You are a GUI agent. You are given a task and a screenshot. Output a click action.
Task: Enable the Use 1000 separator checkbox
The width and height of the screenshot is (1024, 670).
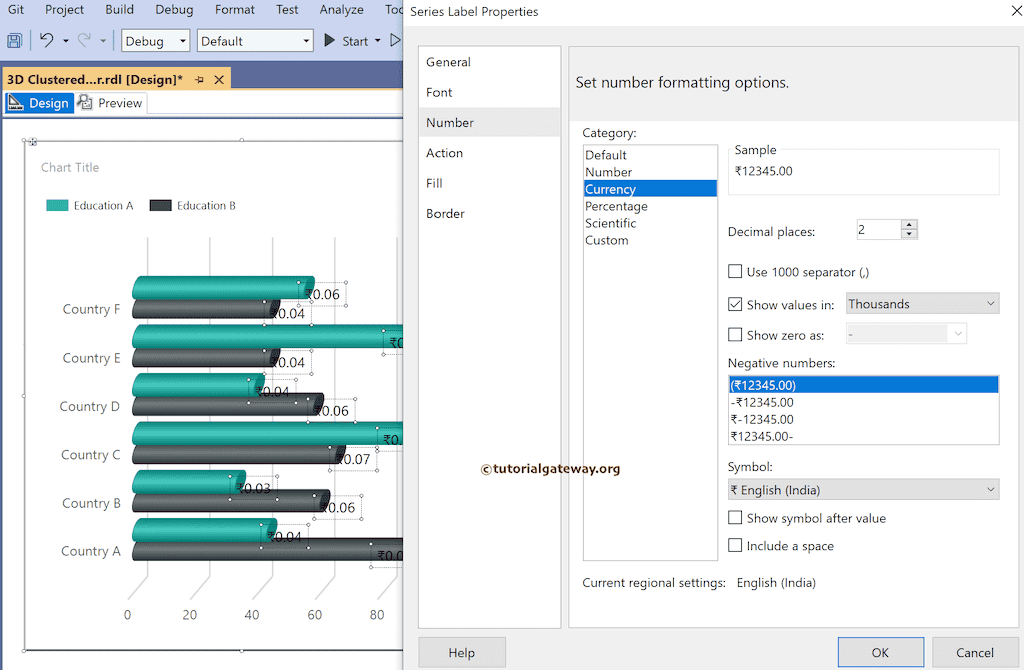click(735, 271)
